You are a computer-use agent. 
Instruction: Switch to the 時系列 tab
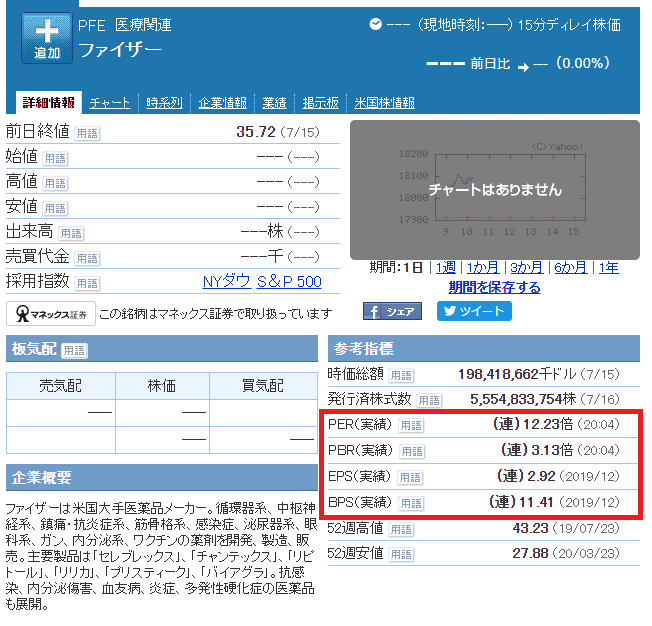pos(164,103)
